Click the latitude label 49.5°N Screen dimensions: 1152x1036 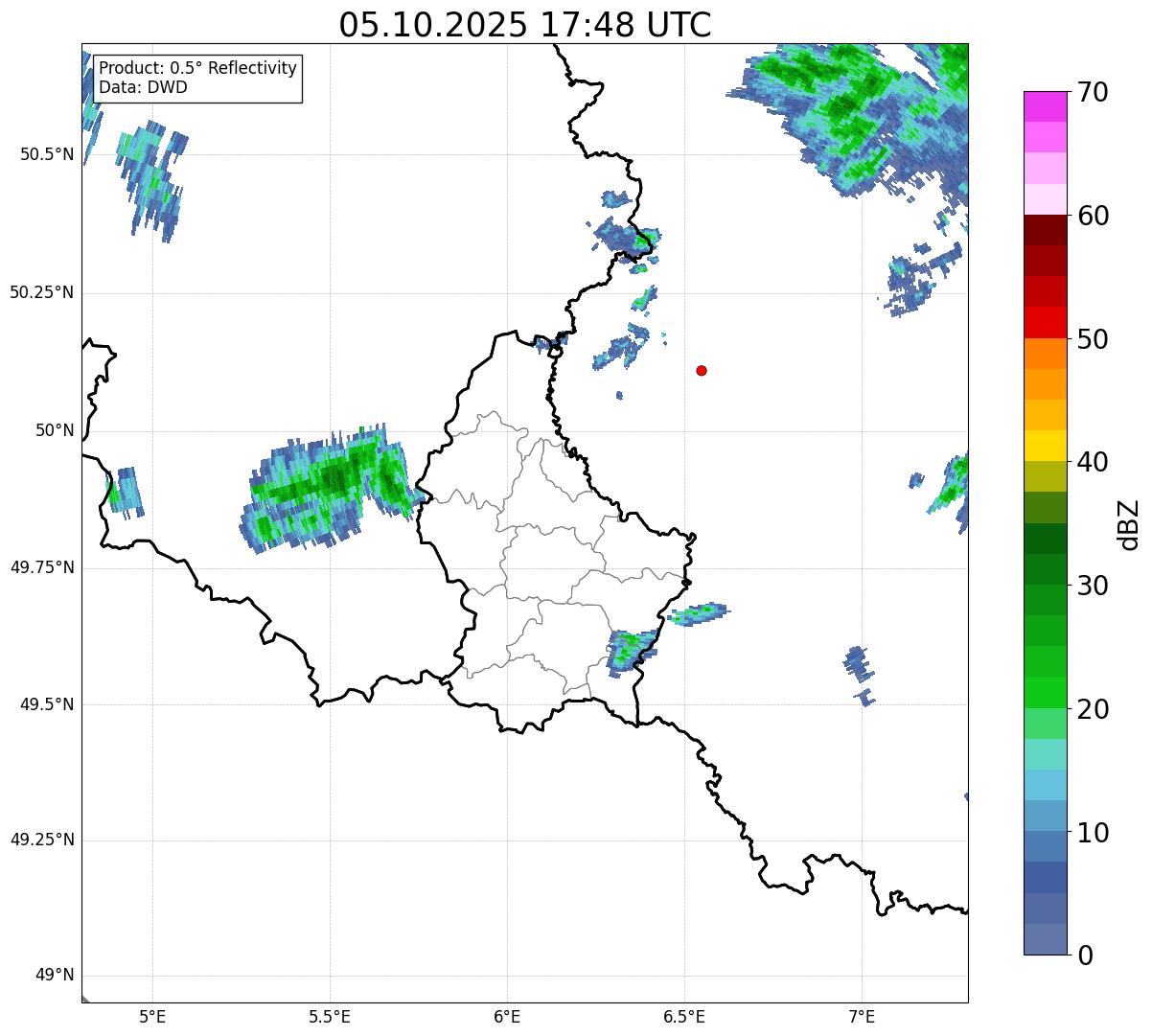(x=47, y=704)
